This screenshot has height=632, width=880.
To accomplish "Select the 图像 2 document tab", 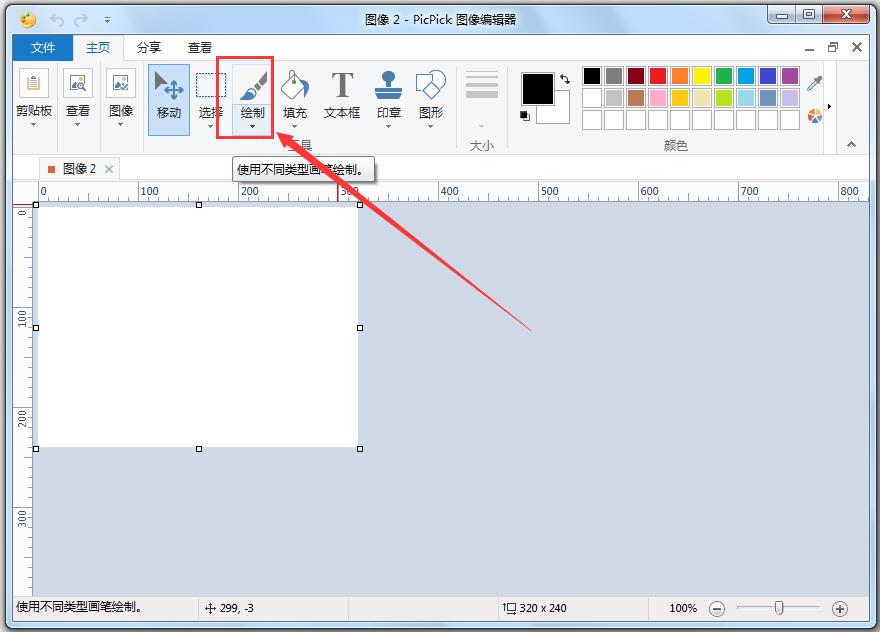I will pos(79,169).
